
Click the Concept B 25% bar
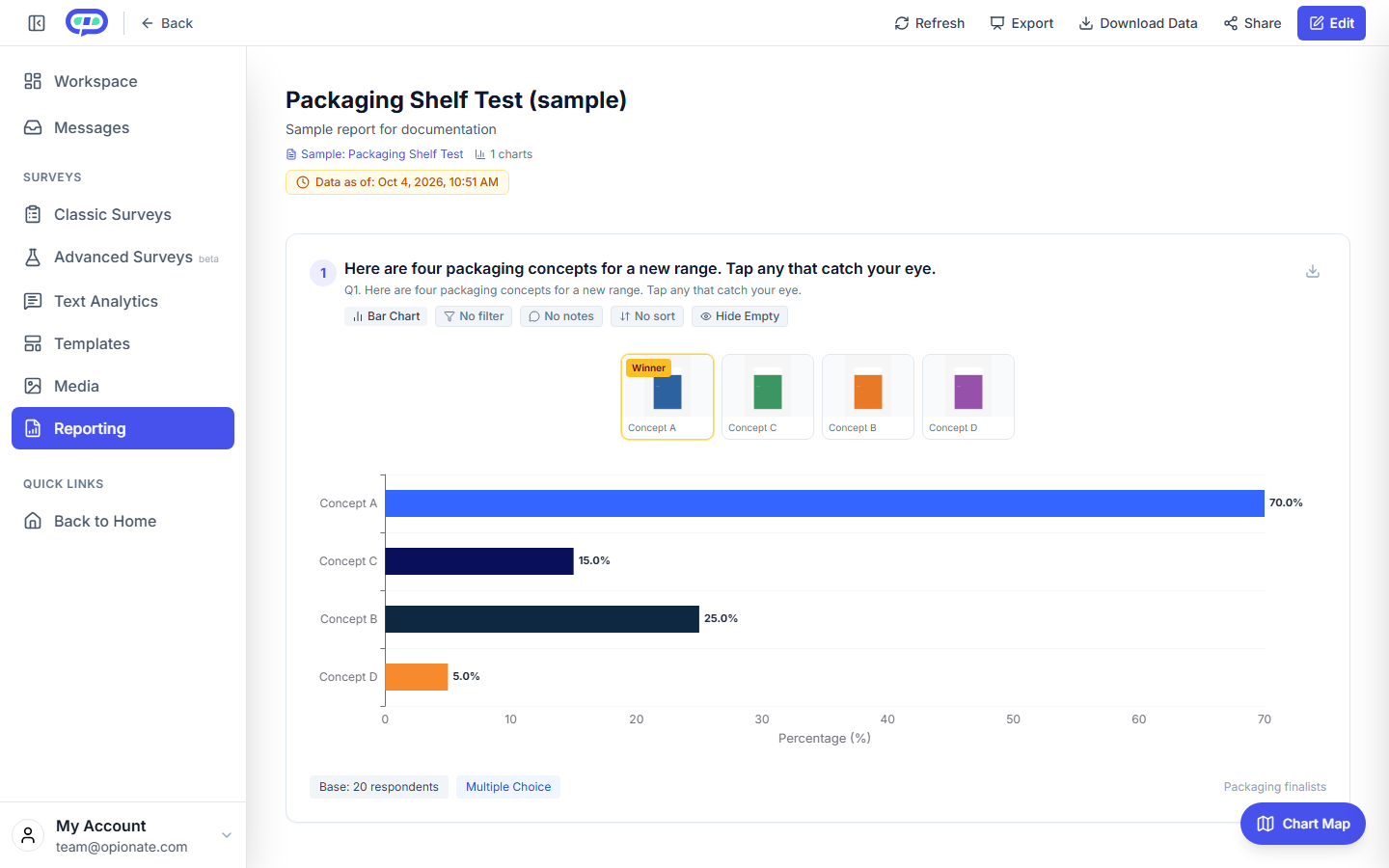[x=542, y=619]
